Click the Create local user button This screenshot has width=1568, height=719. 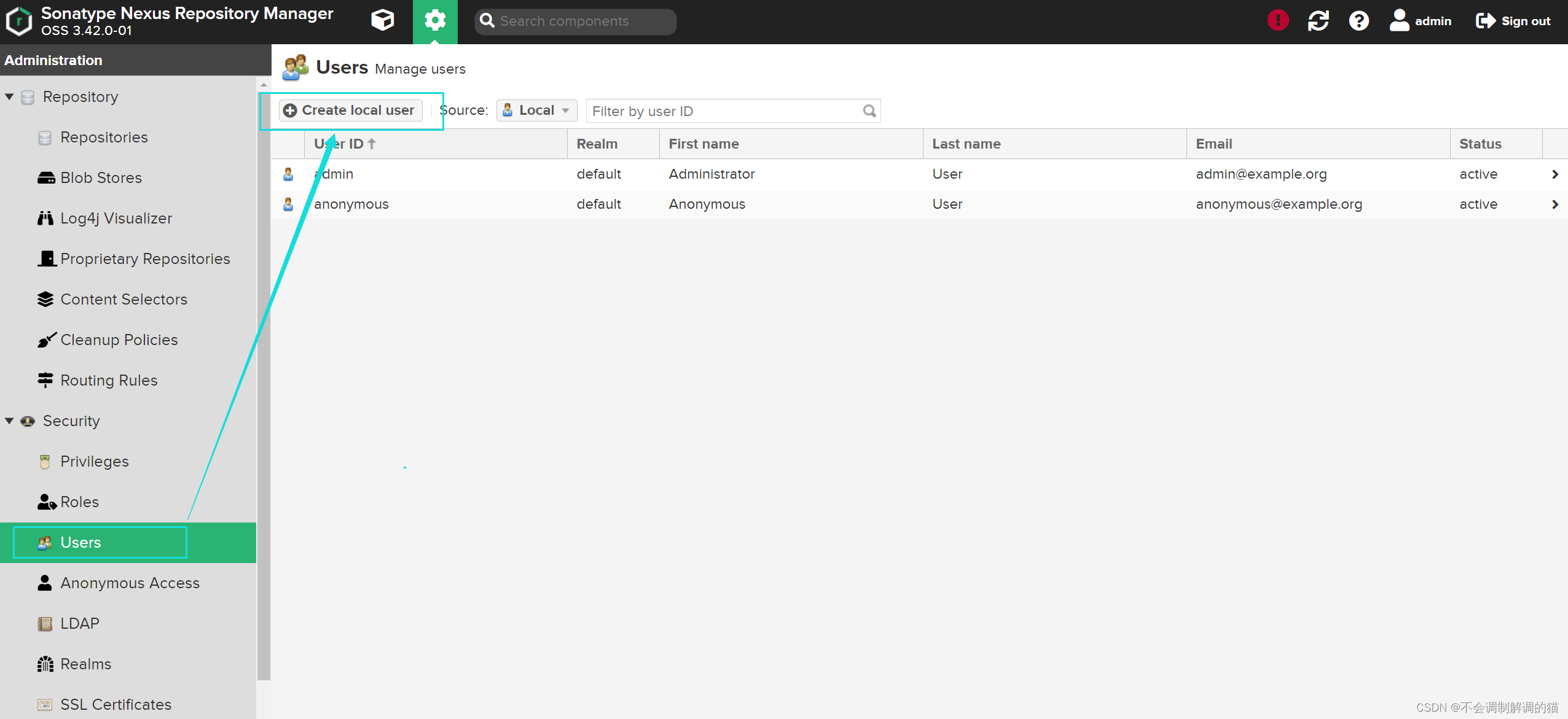tap(350, 111)
